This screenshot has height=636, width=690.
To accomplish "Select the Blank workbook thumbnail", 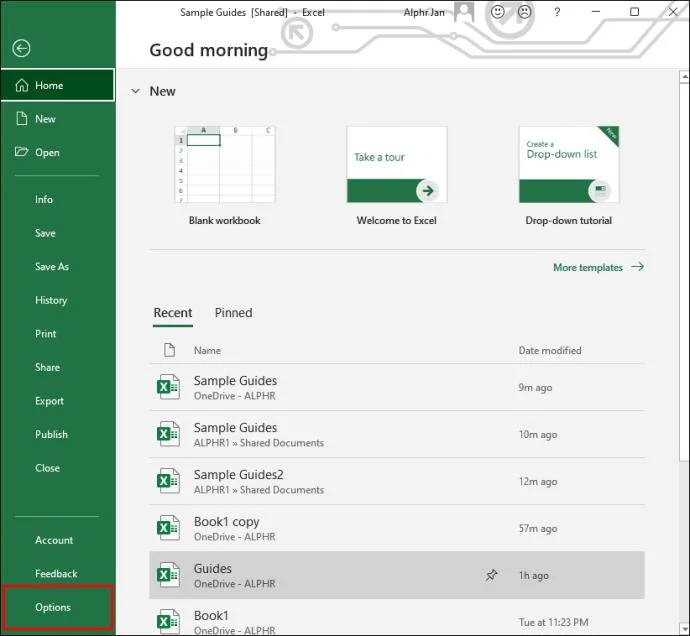I will coord(225,165).
